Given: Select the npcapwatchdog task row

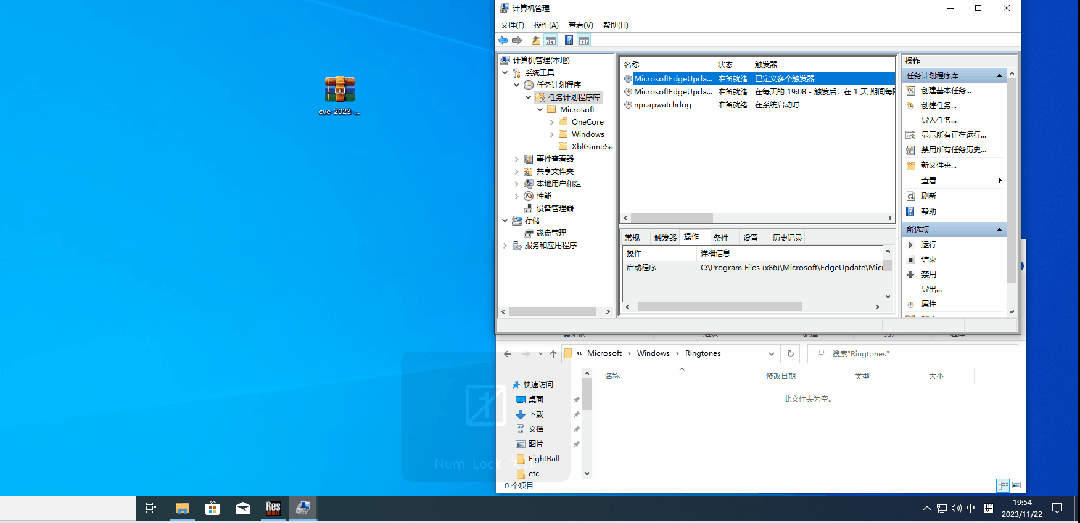Looking at the screenshot, I should (758, 105).
